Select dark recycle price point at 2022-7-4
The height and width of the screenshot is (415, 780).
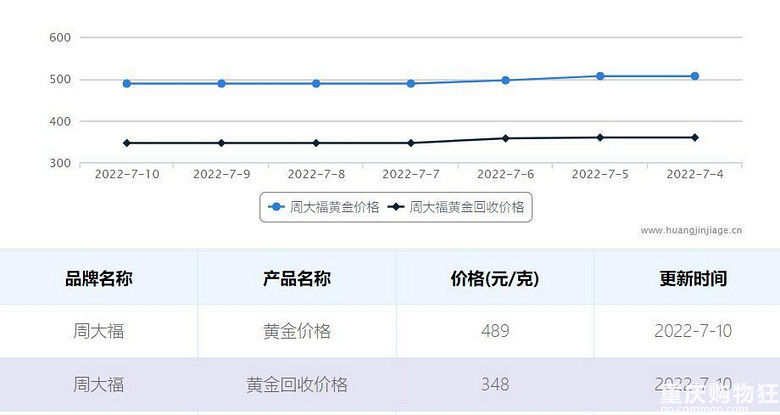click(x=695, y=137)
